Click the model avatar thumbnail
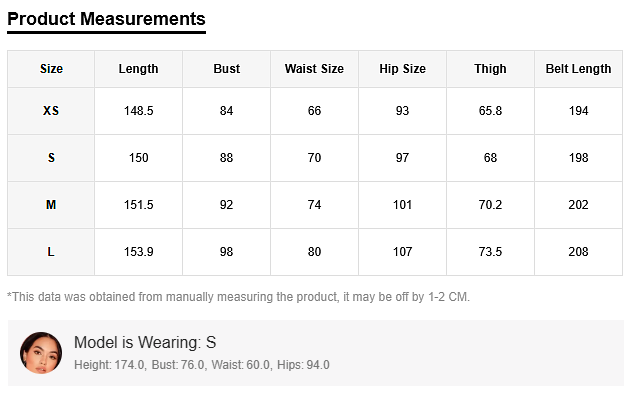This screenshot has width=627, height=411. click(x=41, y=353)
